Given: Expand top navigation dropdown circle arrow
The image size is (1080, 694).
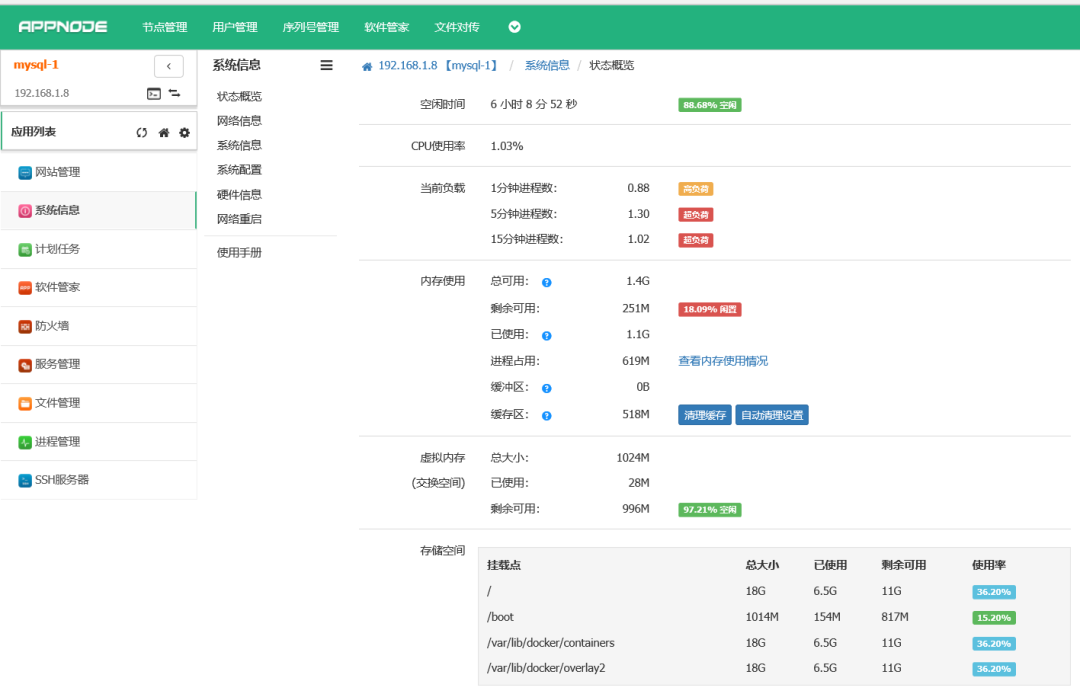Looking at the screenshot, I should tap(515, 27).
